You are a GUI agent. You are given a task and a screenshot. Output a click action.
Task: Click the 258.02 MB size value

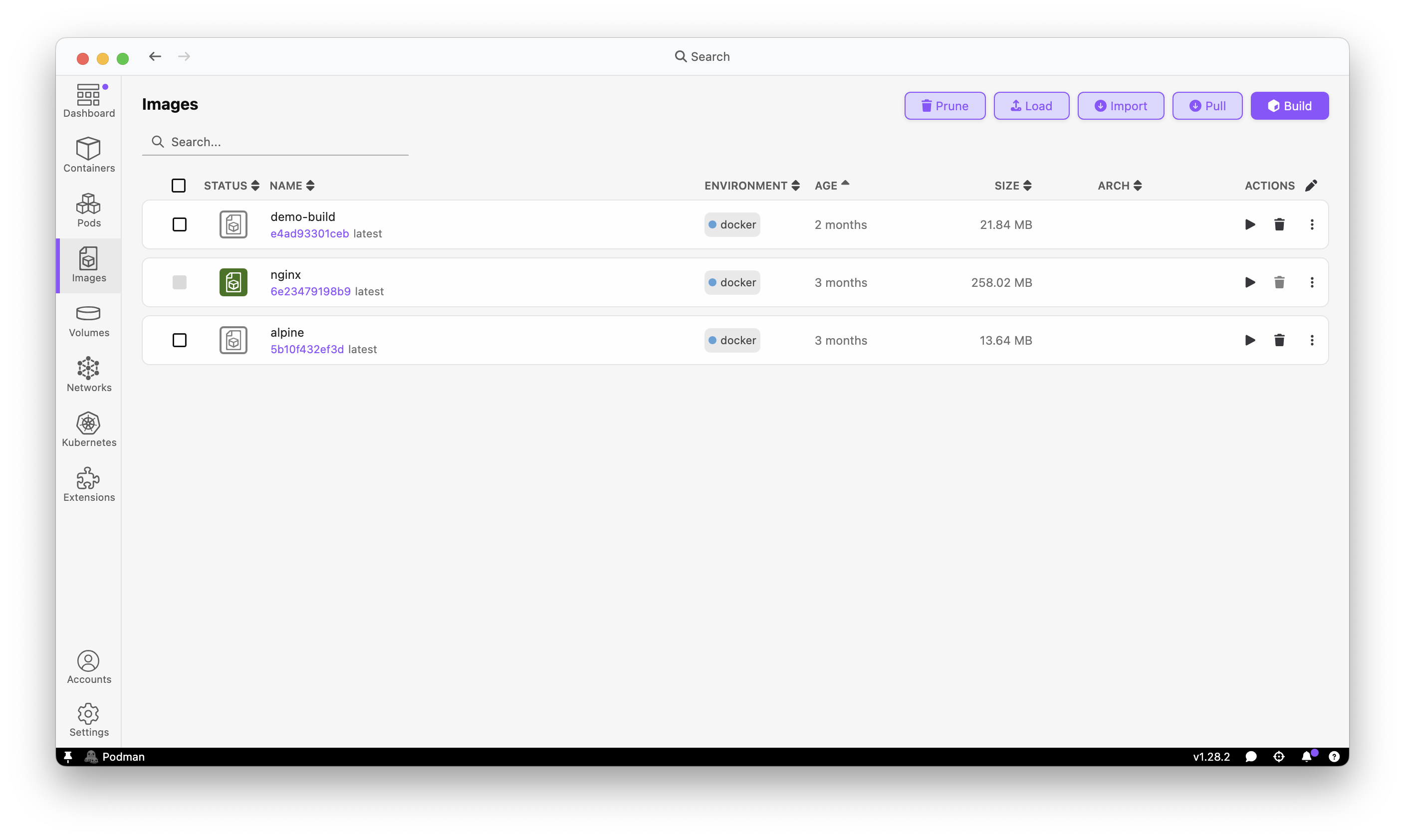pos(1001,282)
